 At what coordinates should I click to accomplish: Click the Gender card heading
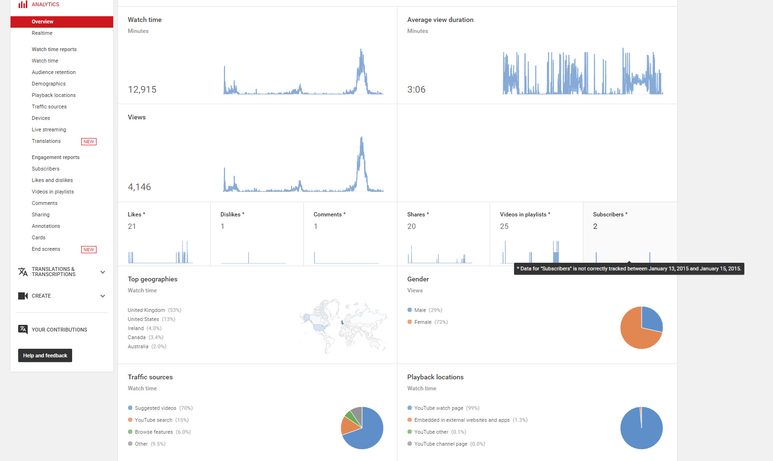[418, 279]
